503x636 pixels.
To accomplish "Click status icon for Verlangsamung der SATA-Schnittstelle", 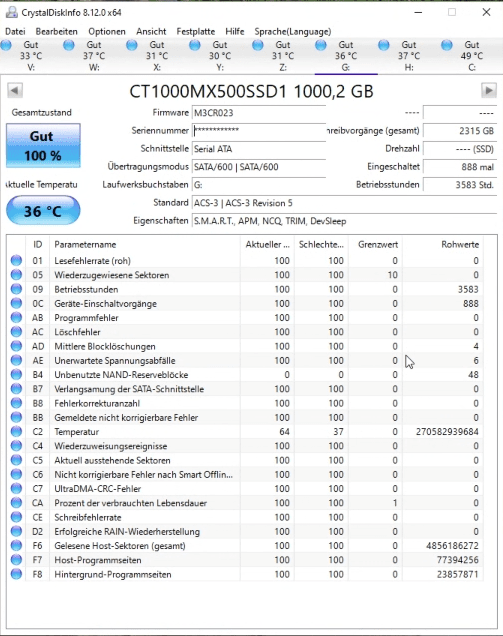I will 16,389.
